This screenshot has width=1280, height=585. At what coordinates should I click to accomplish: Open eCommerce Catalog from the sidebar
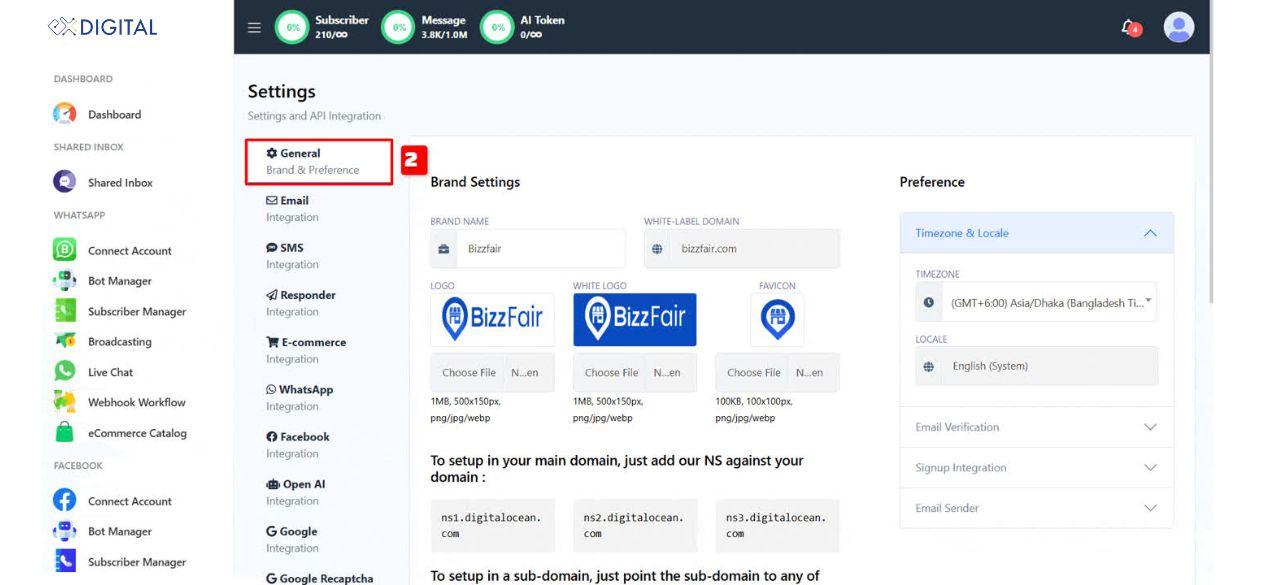coord(137,433)
